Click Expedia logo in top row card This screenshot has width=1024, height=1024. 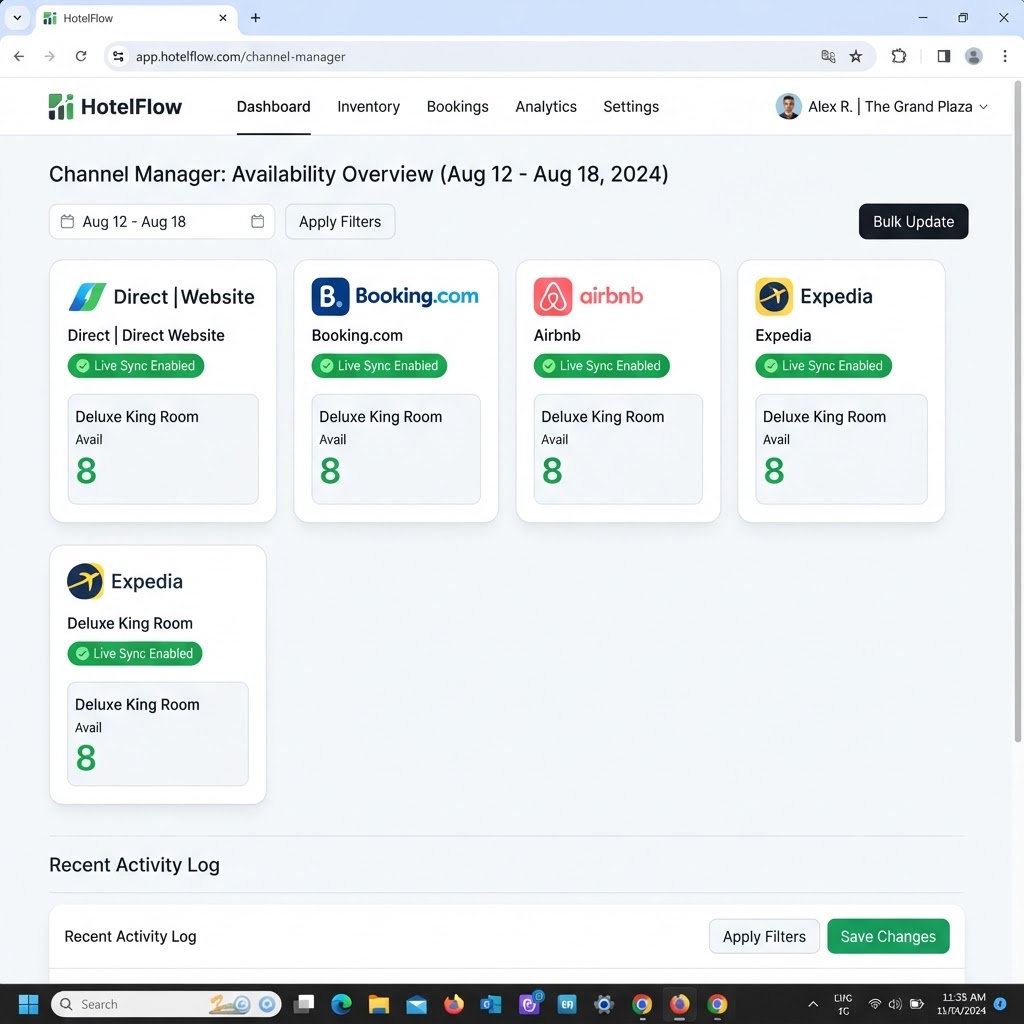click(774, 296)
